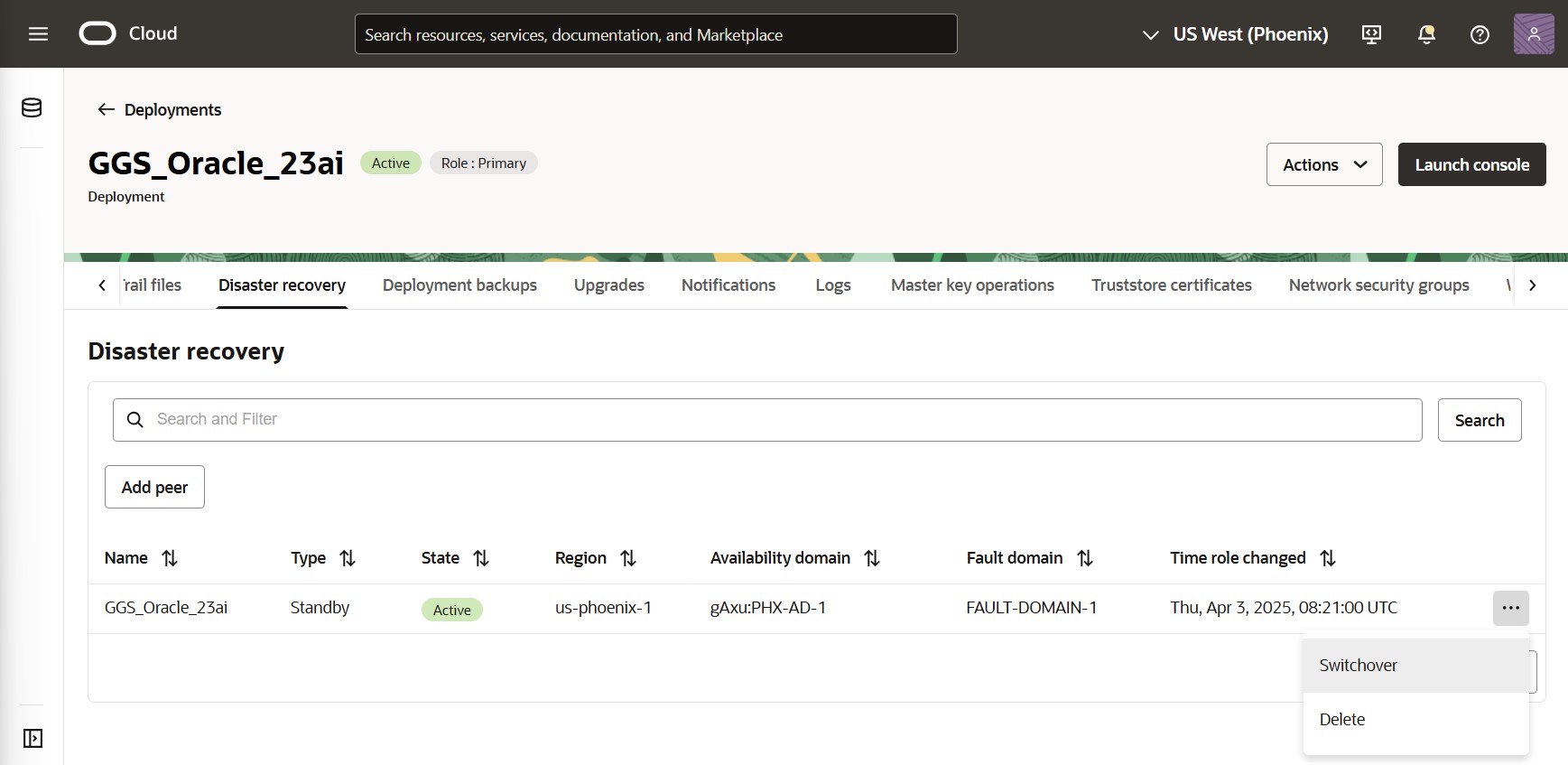
Task: Click the Search button
Action: pos(1480,420)
